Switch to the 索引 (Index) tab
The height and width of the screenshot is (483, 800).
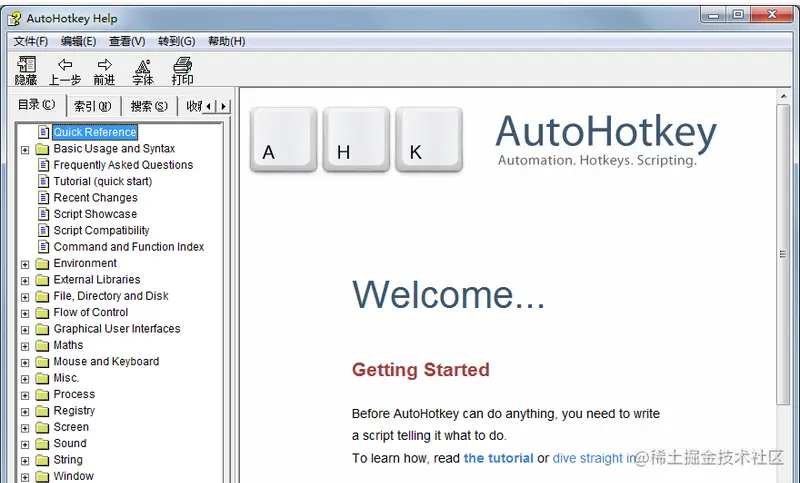pyautogui.click(x=93, y=106)
